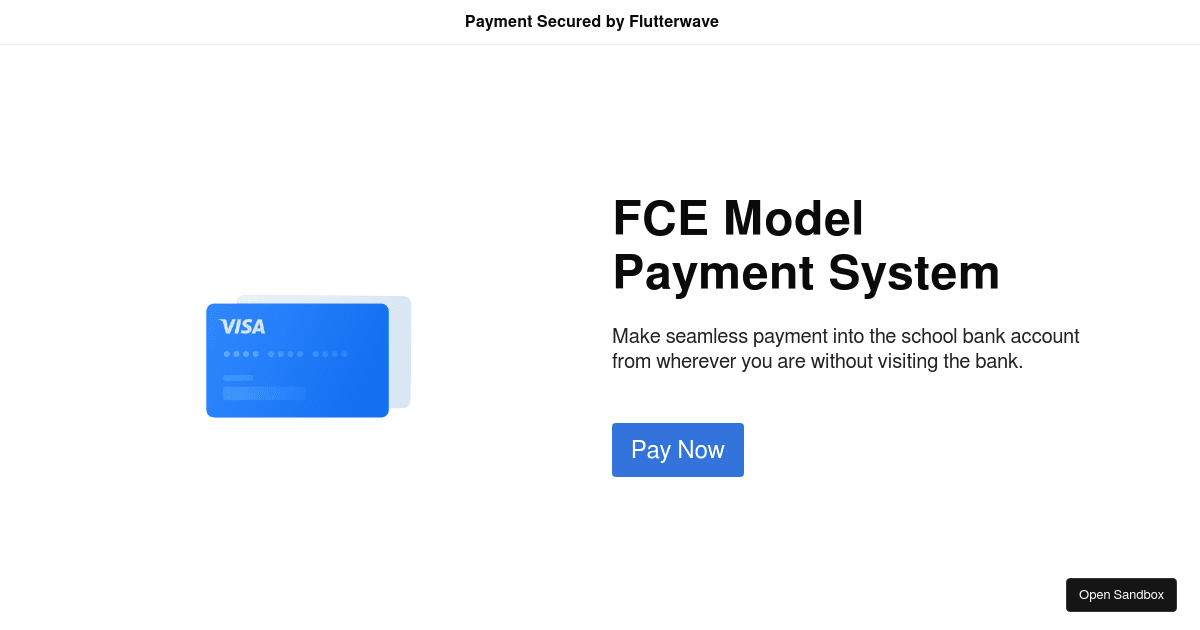This screenshot has width=1200, height=630.
Task: Click the Payment System line of the heading
Action: point(805,272)
